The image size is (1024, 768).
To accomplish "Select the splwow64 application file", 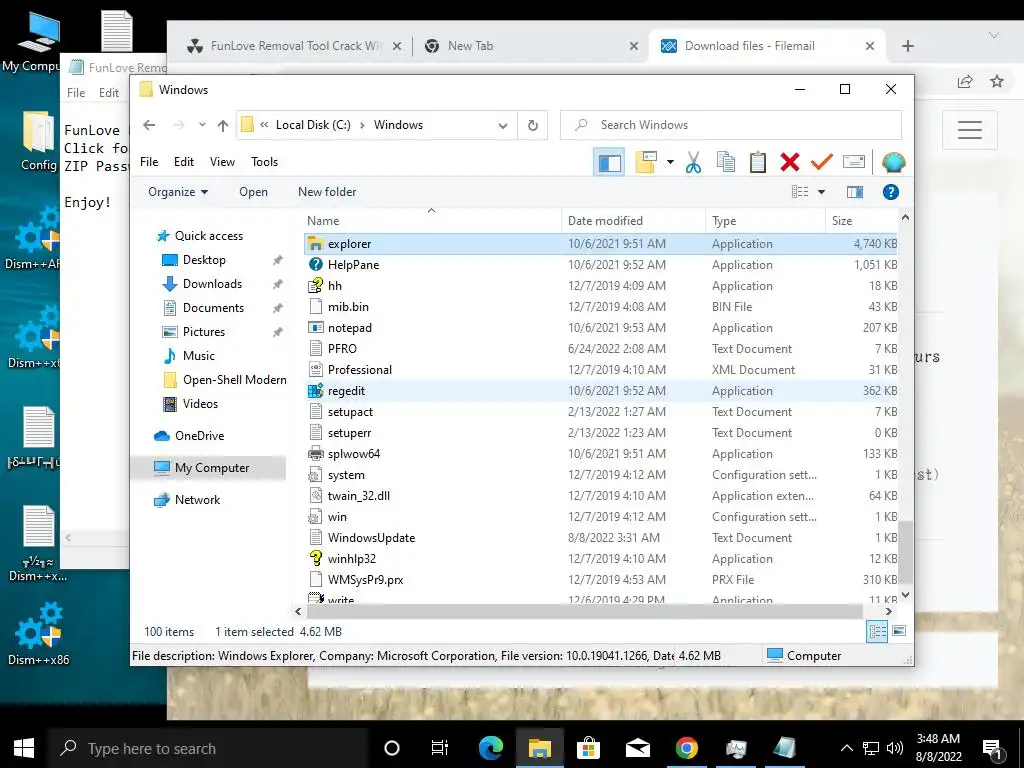I will coord(601,454).
